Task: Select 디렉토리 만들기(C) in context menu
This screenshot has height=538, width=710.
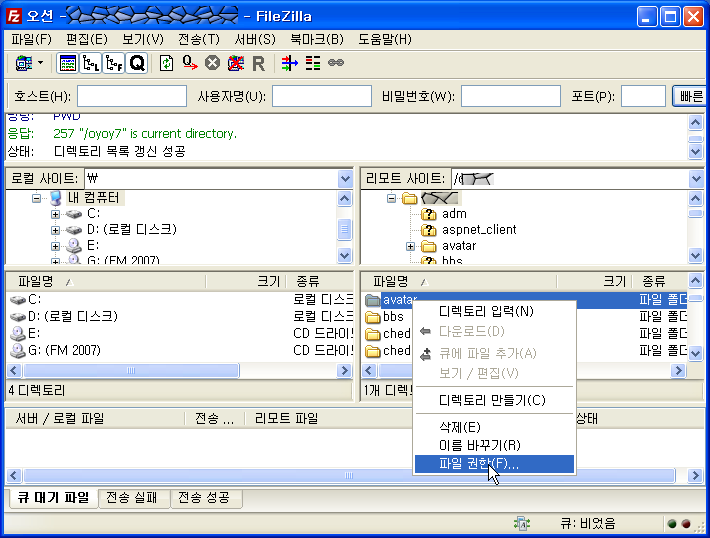Action: (x=494, y=400)
